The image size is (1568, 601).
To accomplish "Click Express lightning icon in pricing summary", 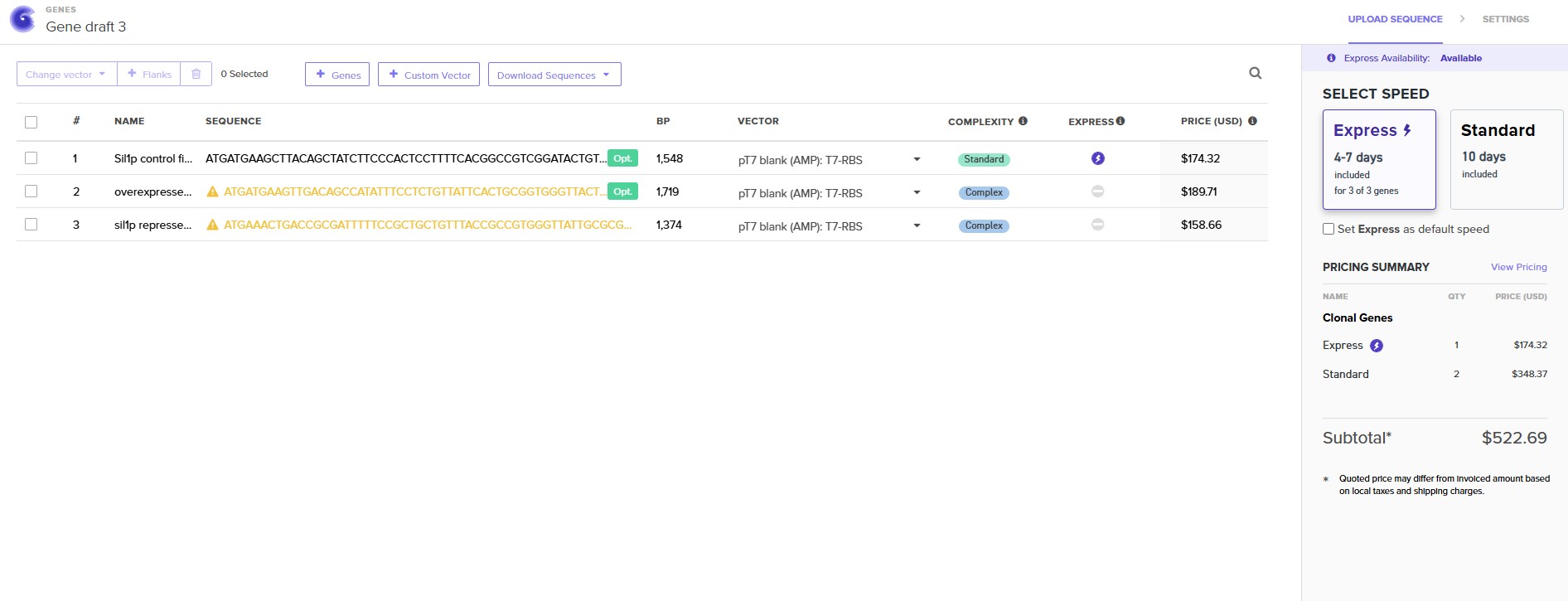I will point(1377,346).
